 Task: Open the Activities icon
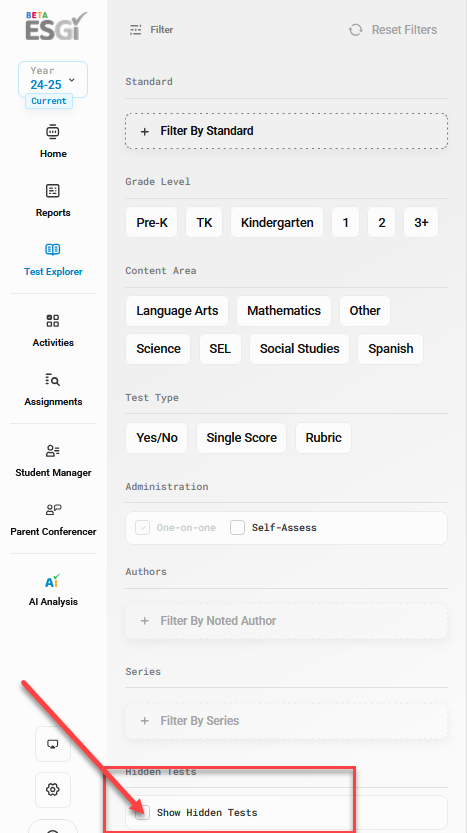(53, 320)
